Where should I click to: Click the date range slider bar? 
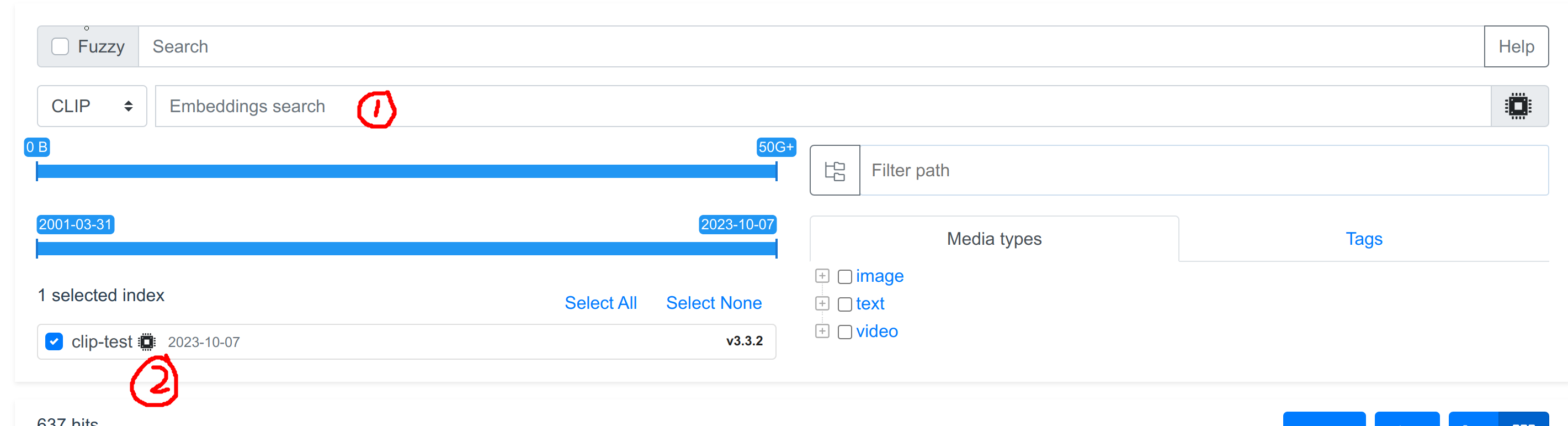pos(407,249)
